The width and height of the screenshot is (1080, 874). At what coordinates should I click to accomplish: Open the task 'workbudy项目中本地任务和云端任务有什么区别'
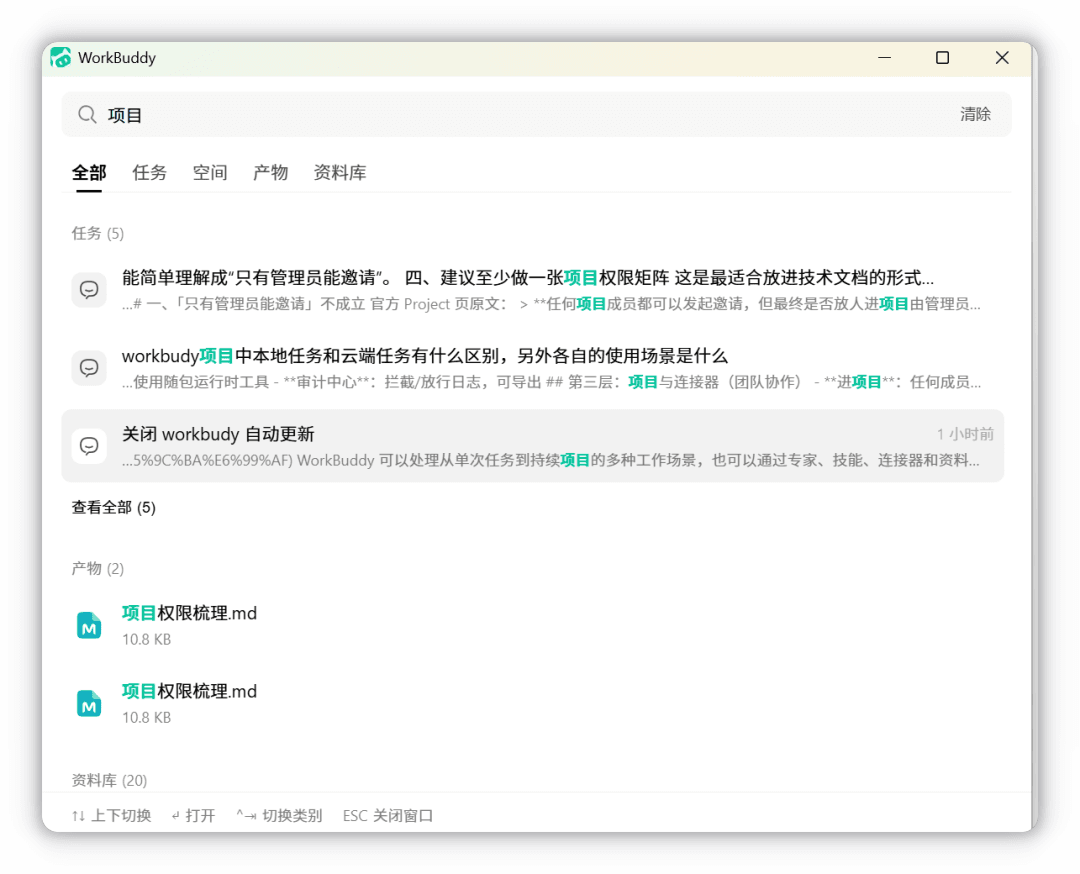click(532, 368)
